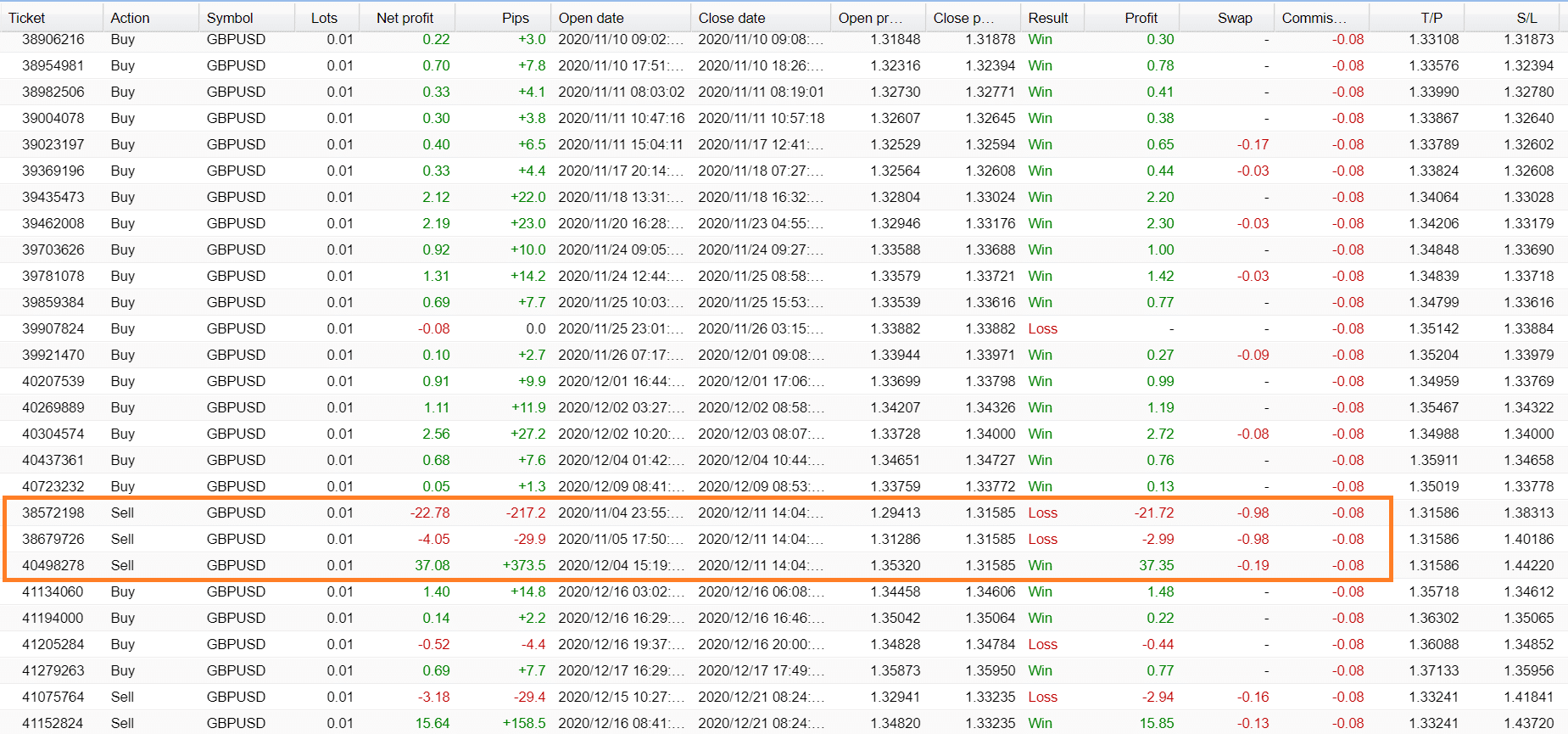Click net profit value -22.78

(430, 513)
